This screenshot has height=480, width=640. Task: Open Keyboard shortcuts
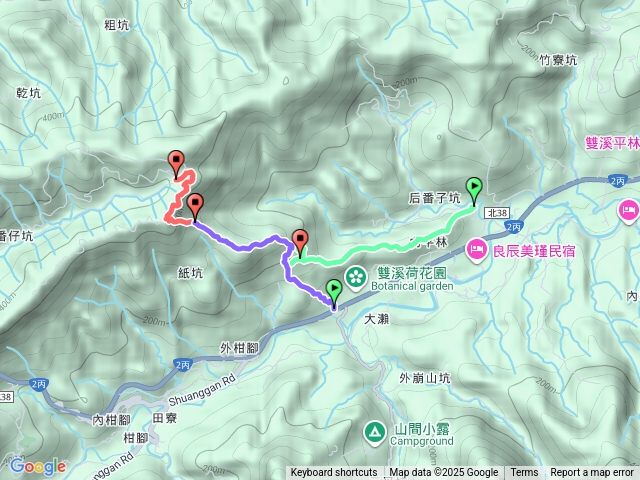(x=334, y=473)
